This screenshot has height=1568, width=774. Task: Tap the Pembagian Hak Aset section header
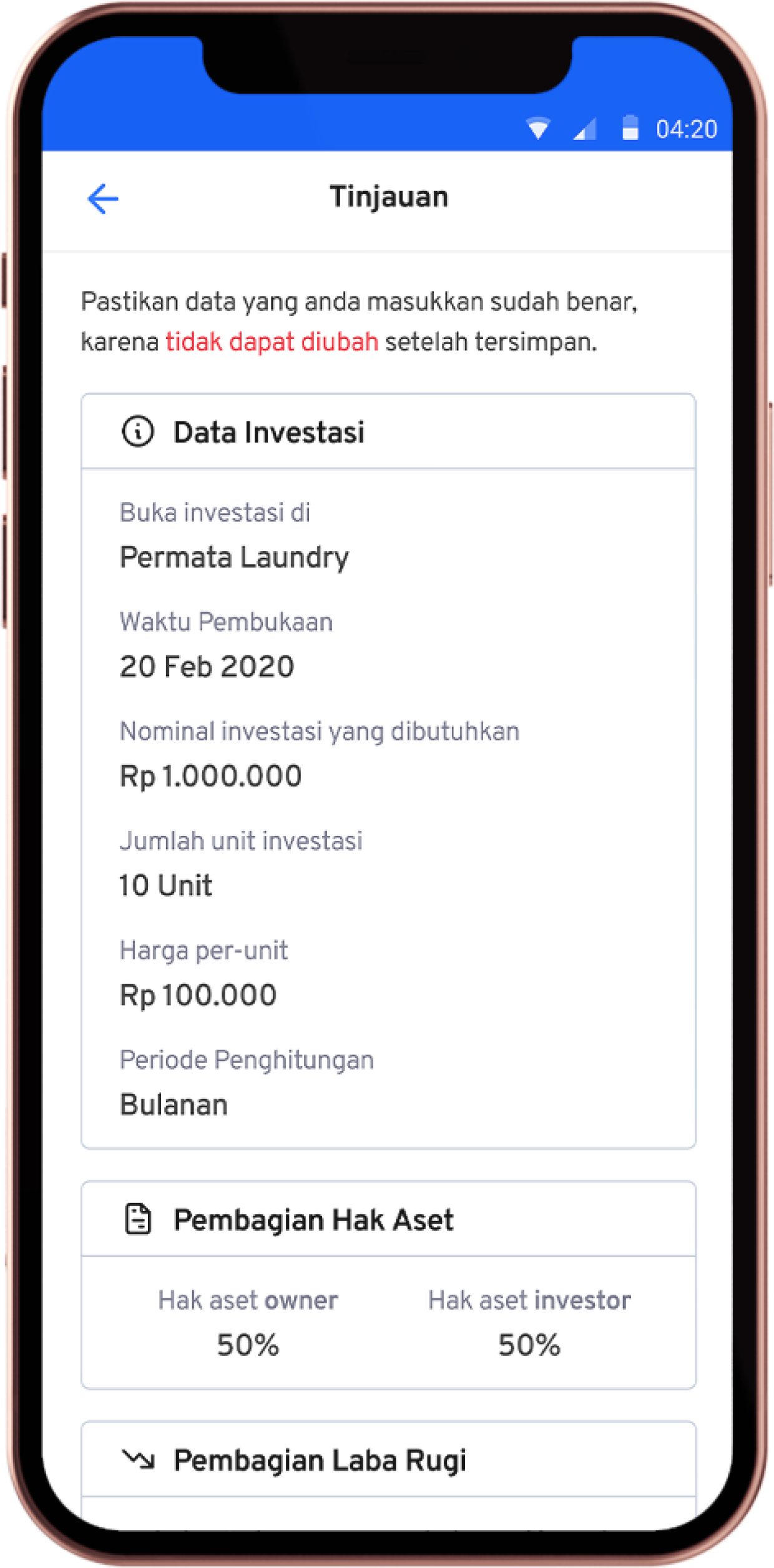tap(388, 1219)
